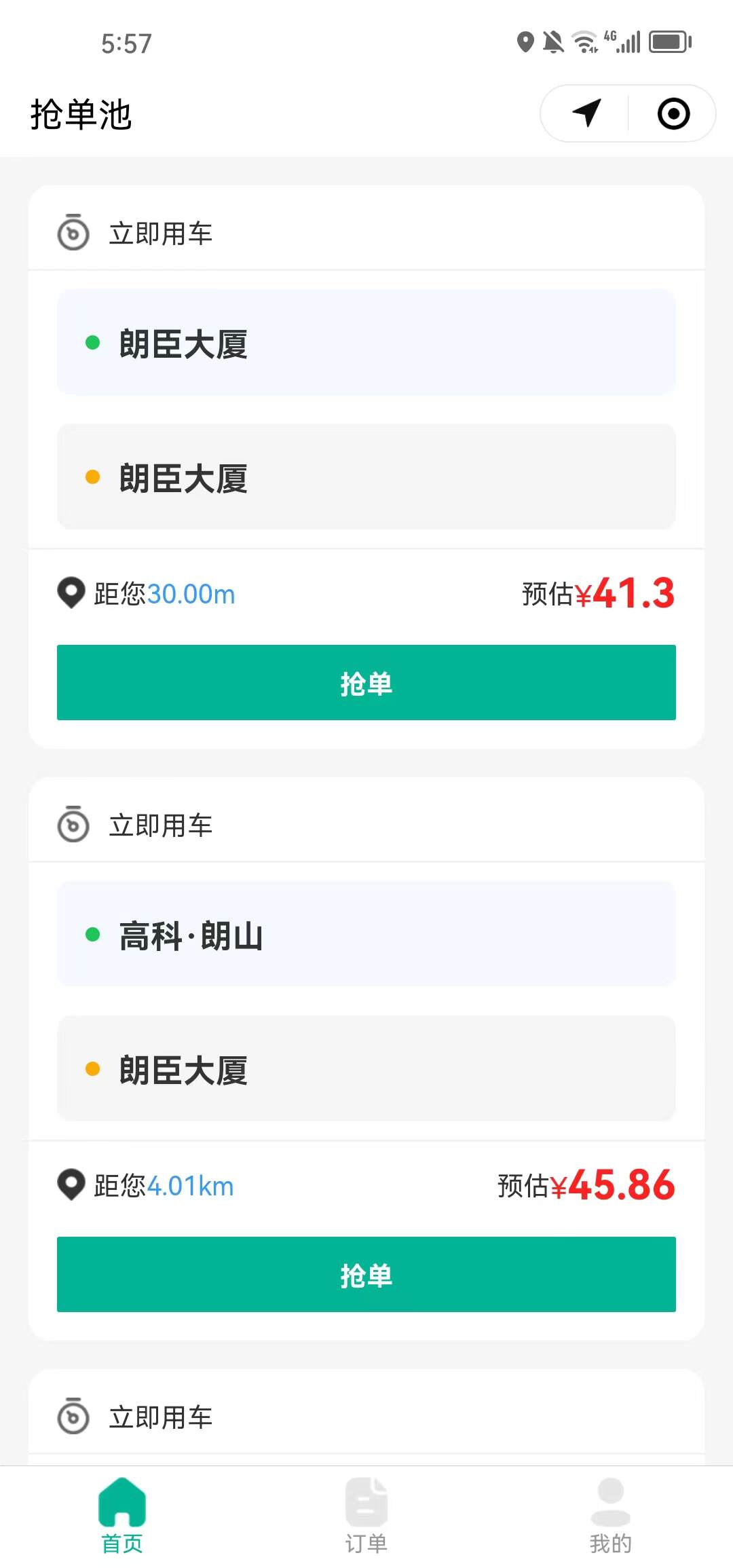This screenshot has width=733, height=1568.
Task: Tap the circular target icon in header
Action: point(673,113)
